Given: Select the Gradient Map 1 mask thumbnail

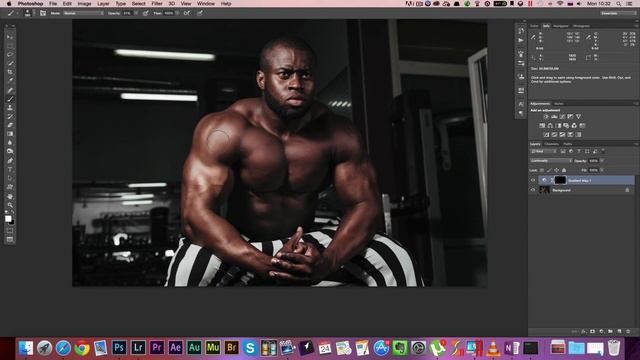Looking at the screenshot, I should pyautogui.click(x=560, y=180).
